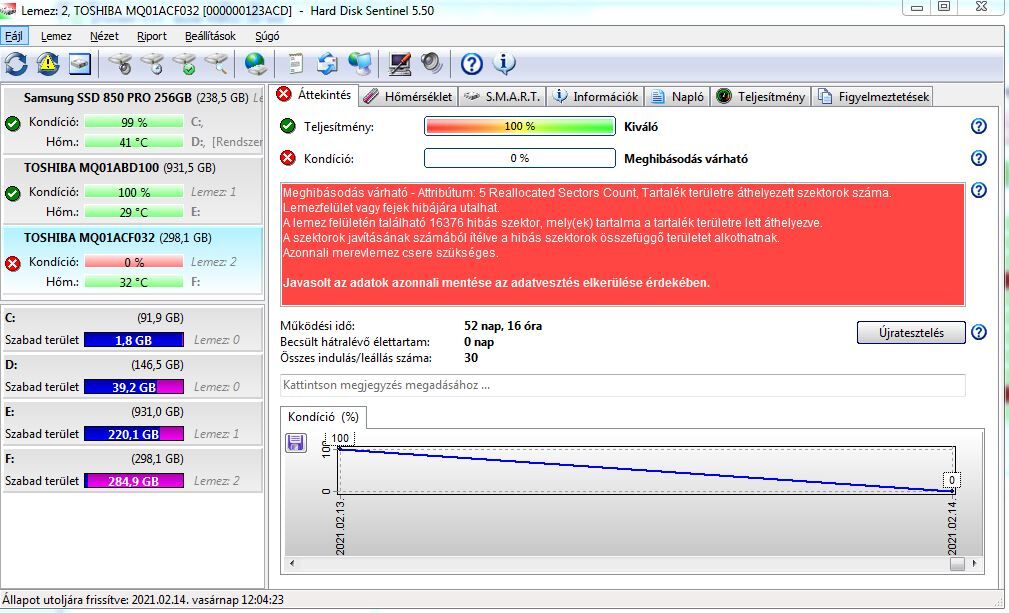Viewport: 1009px width, 613px height.
Task: Open surface test with the disk magnifier icon
Action: click(x=217, y=64)
